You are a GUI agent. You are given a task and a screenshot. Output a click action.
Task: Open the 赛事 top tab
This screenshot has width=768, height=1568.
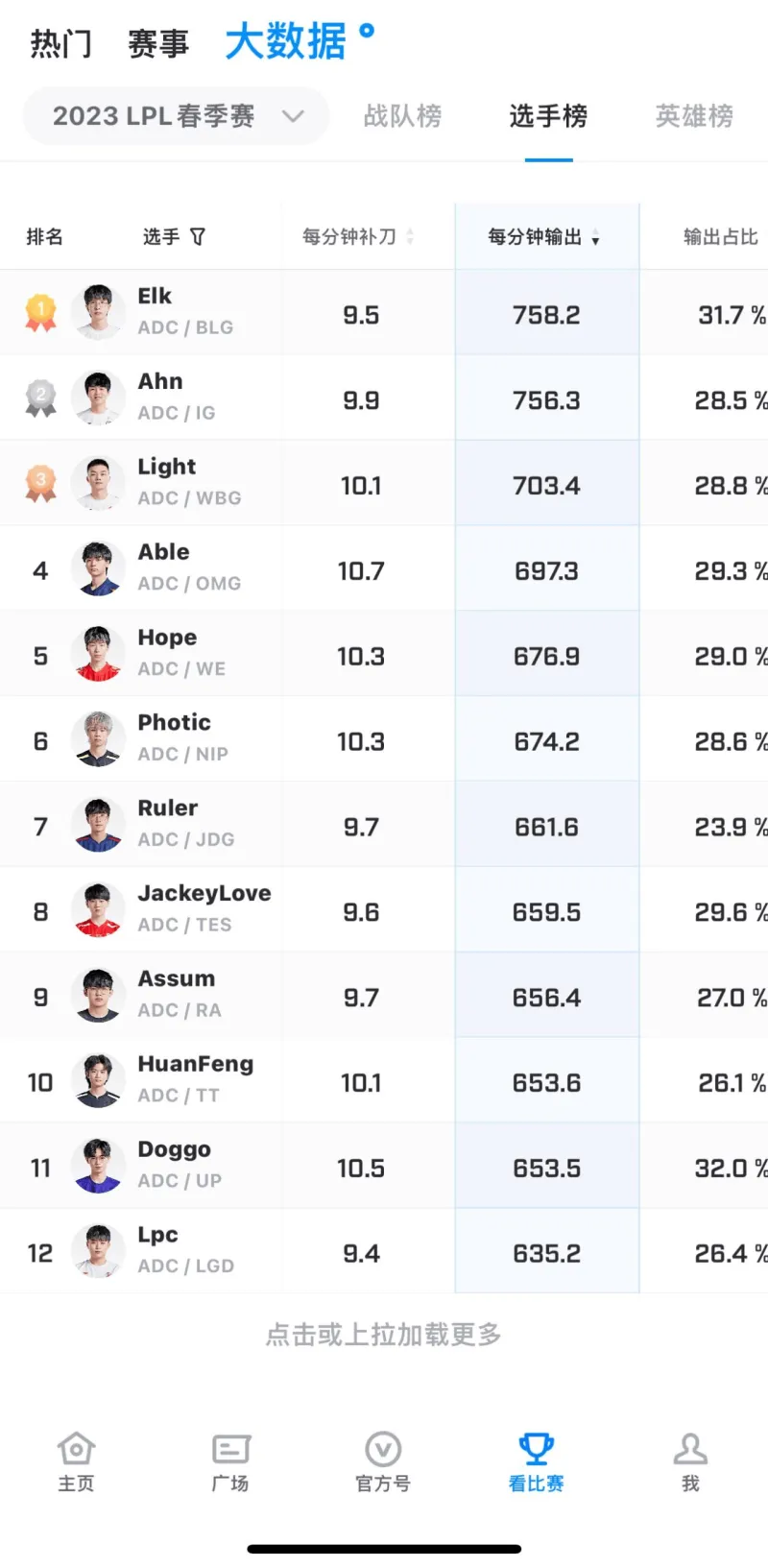pos(158,44)
